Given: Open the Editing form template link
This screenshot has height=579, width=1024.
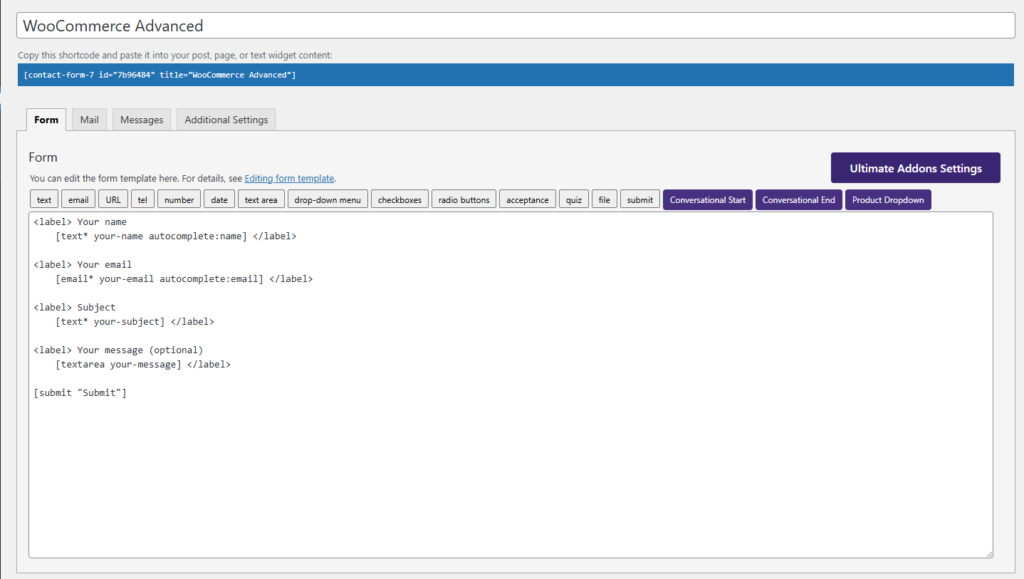Looking at the screenshot, I should click(289, 178).
